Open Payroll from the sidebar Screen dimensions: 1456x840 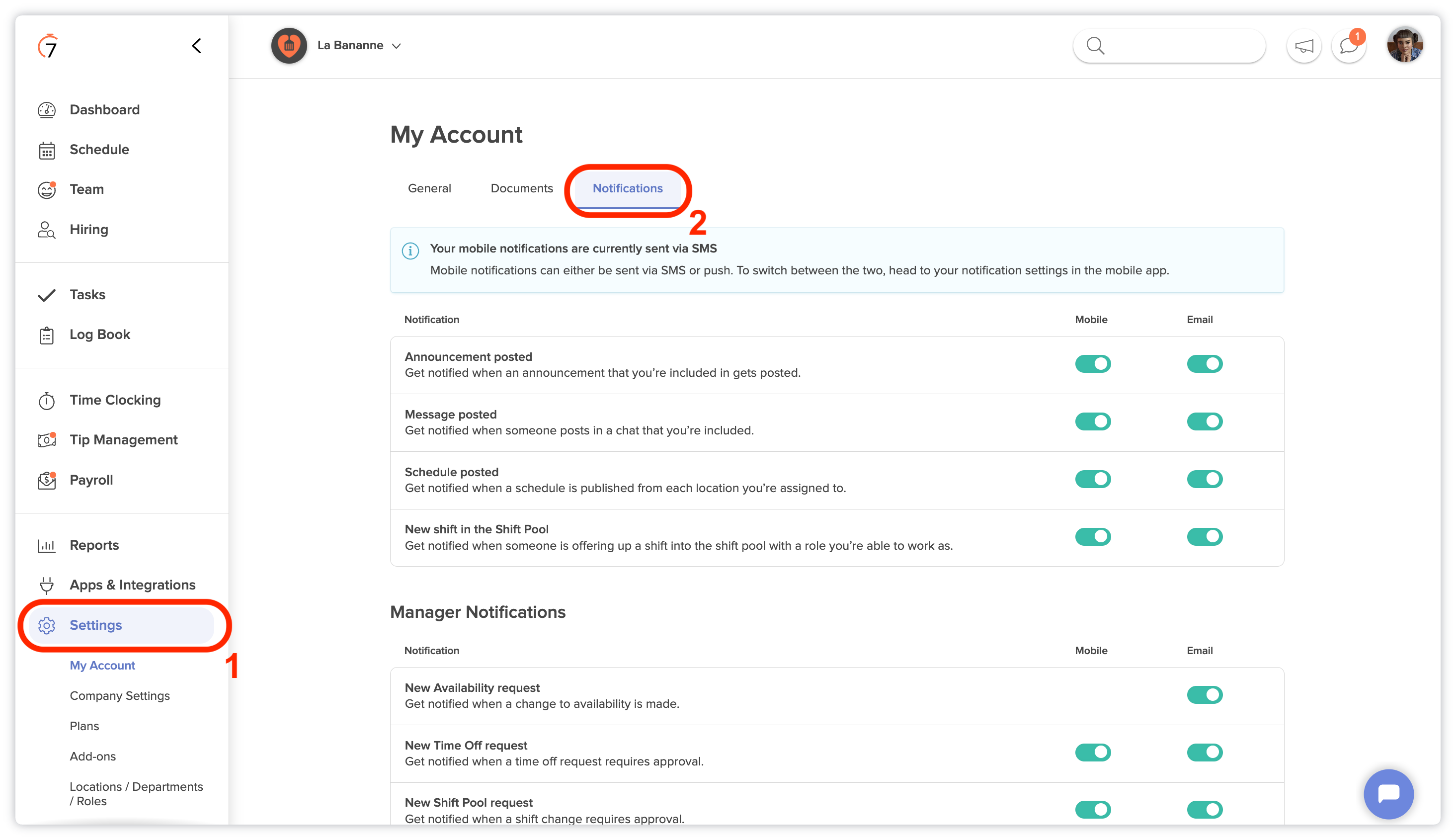91,480
